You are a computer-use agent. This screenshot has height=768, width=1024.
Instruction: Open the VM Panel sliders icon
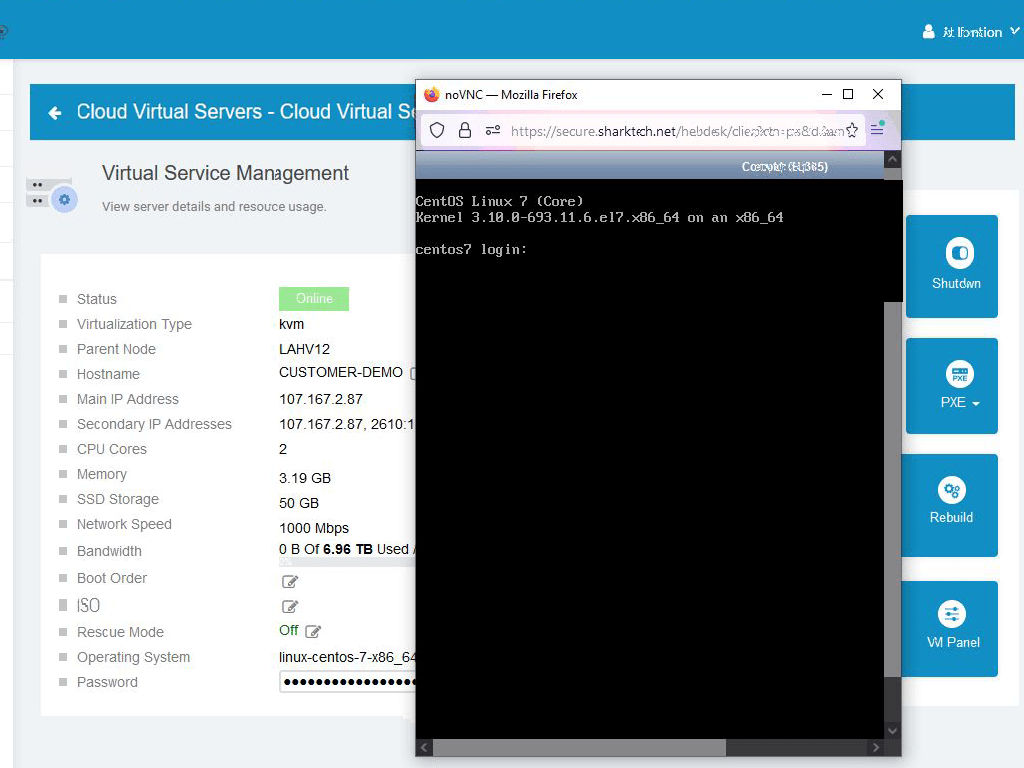coord(952,614)
